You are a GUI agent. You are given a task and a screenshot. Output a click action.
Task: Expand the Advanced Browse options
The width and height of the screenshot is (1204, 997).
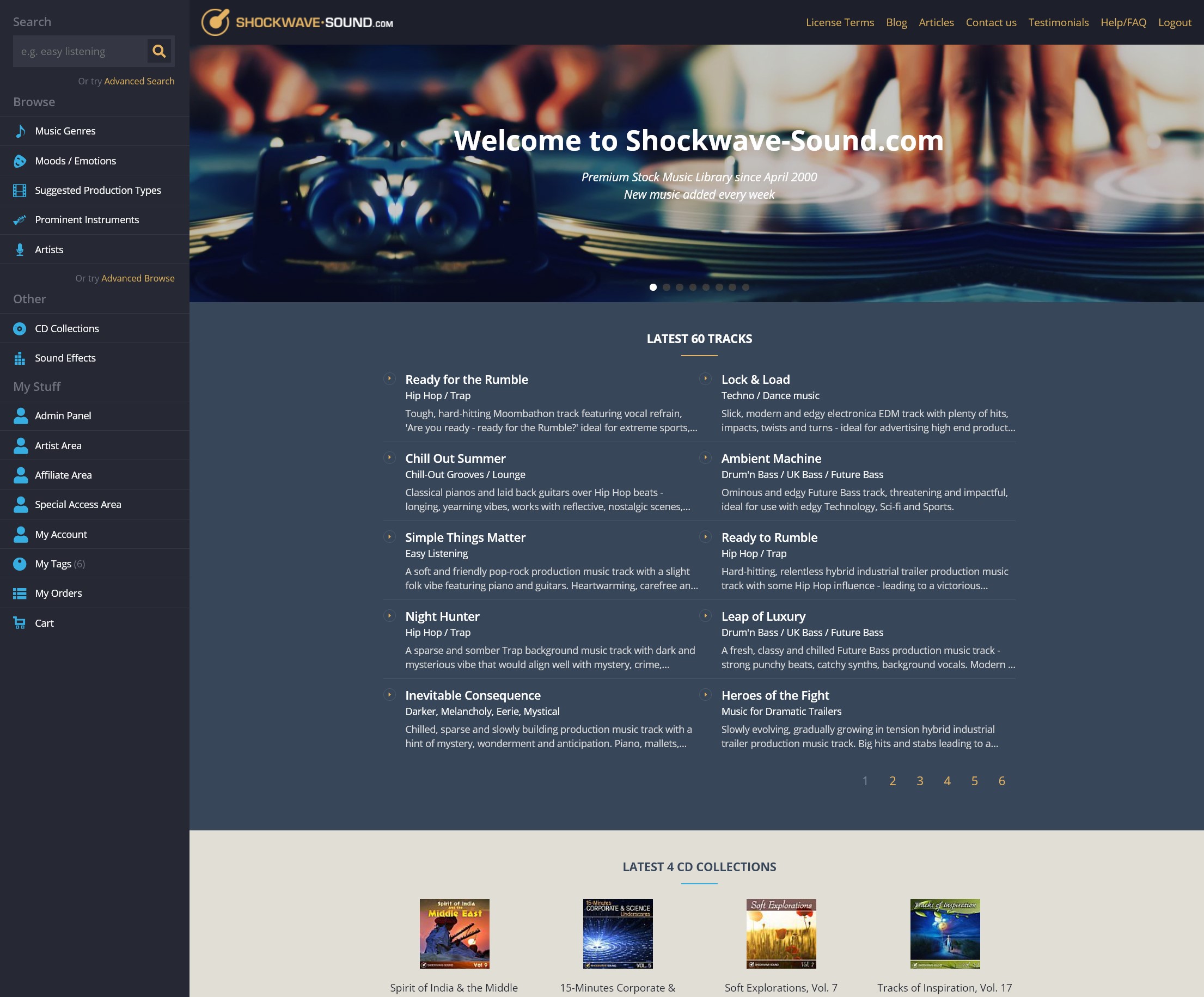pyautogui.click(x=137, y=278)
